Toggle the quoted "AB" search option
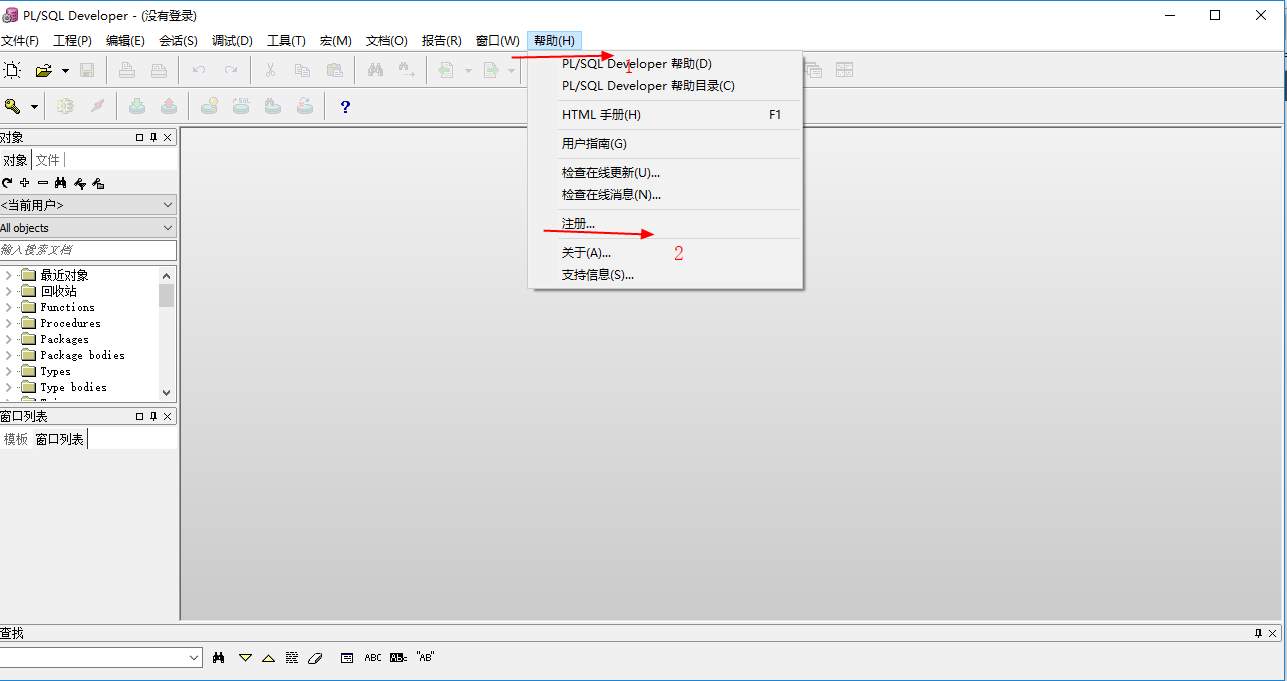The image size is (1287, 681). pyautogui.click(x=425, y=657)
